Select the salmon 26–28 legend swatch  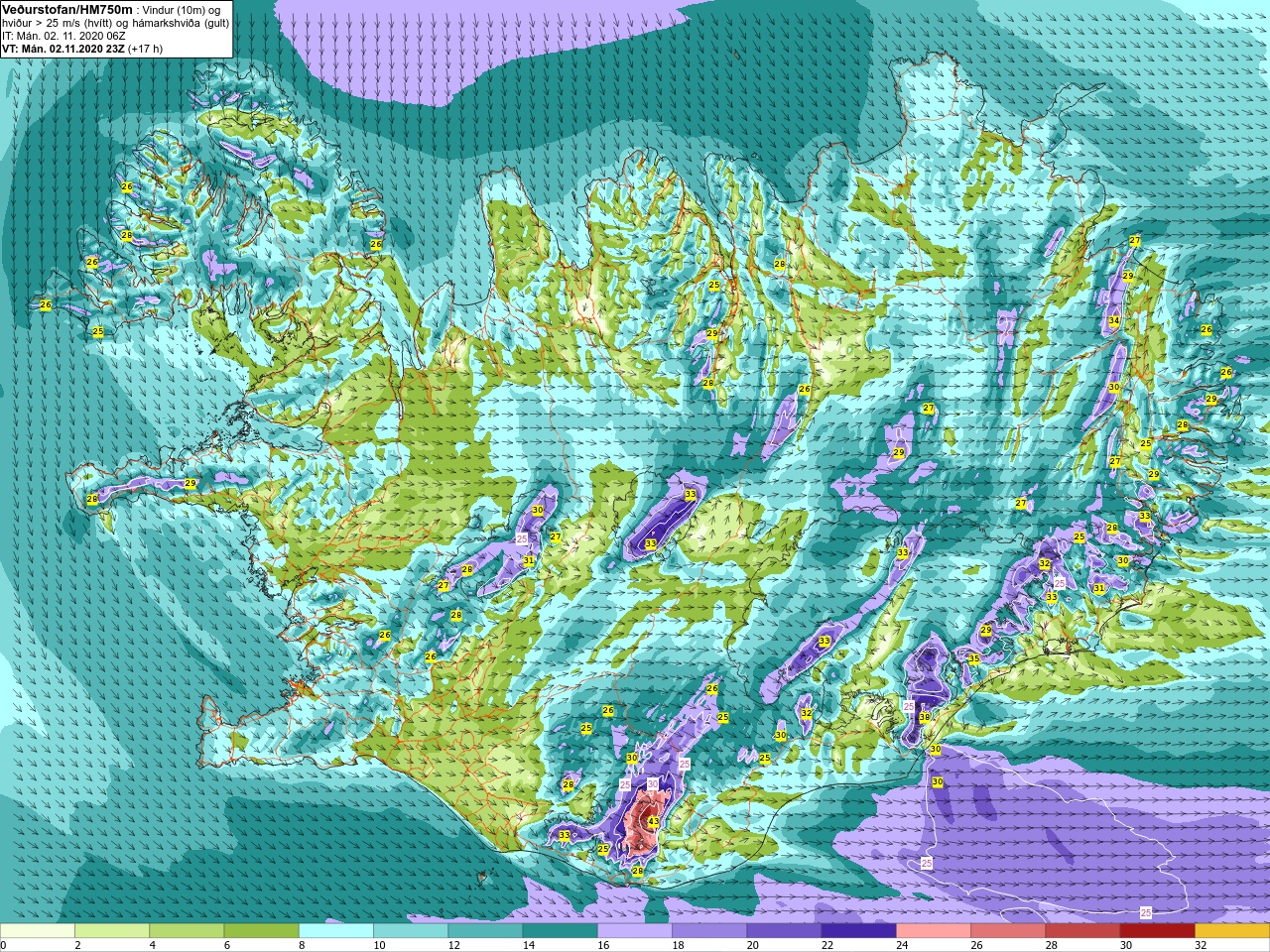tap(1008, 931)
